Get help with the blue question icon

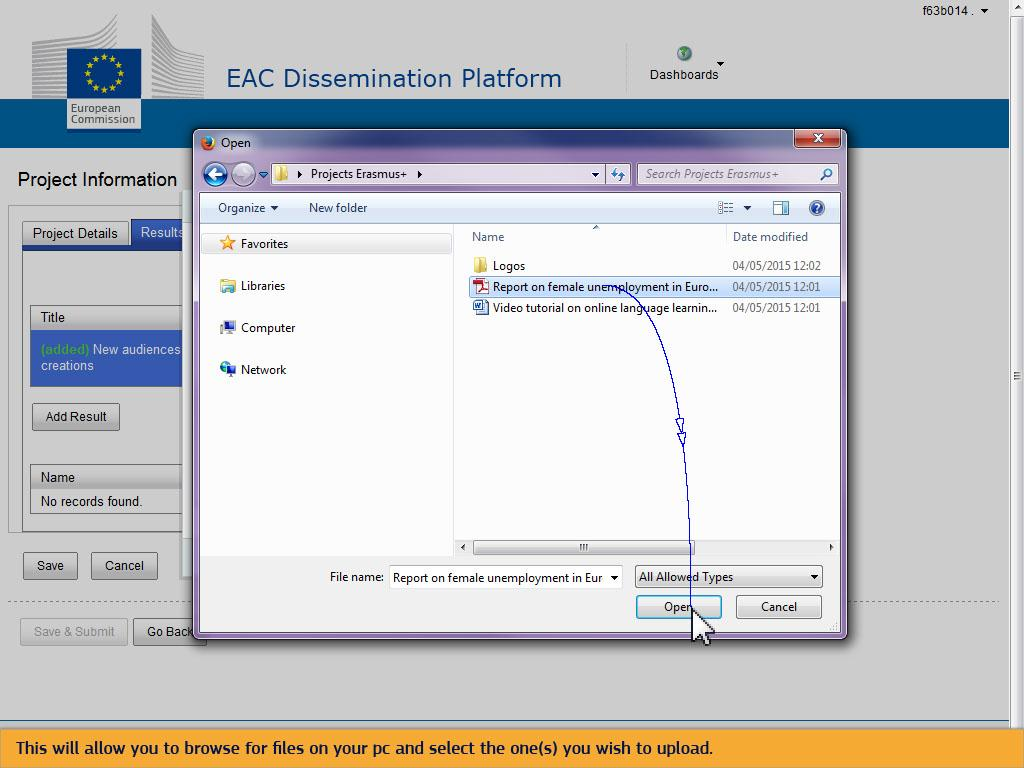coord(816,208)
